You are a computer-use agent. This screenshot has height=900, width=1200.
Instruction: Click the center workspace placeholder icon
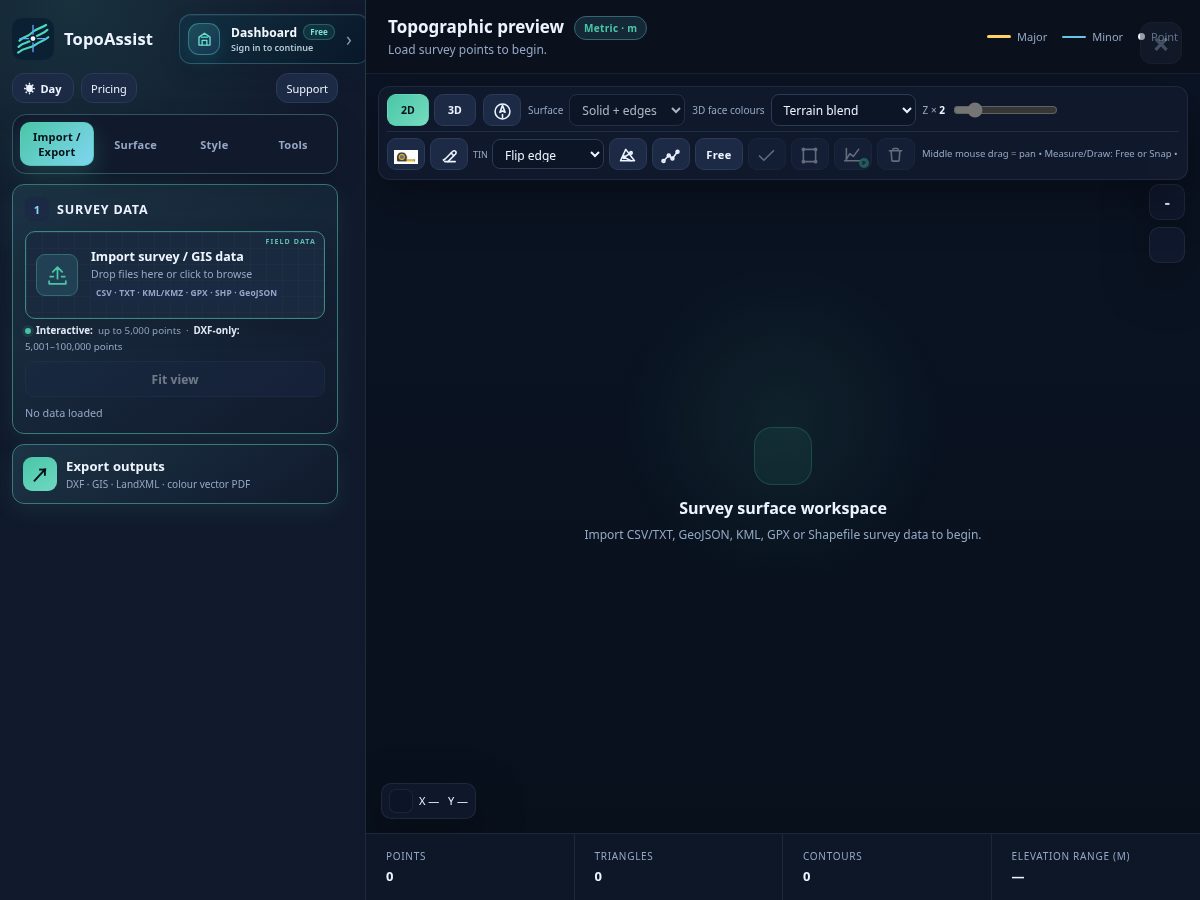782,456
